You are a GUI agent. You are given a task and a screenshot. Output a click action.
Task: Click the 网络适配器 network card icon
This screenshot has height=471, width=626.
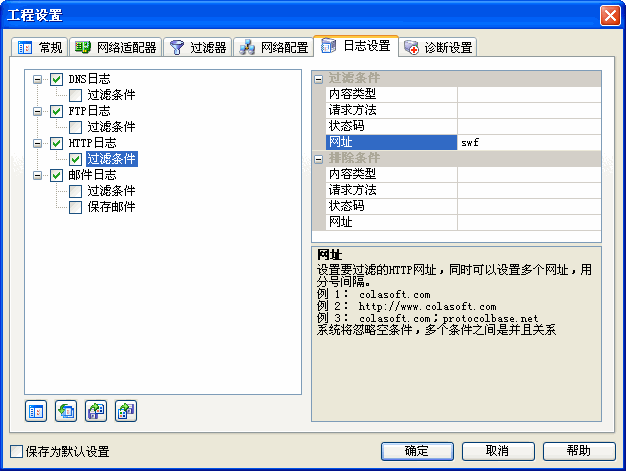[x=83, y=47]
